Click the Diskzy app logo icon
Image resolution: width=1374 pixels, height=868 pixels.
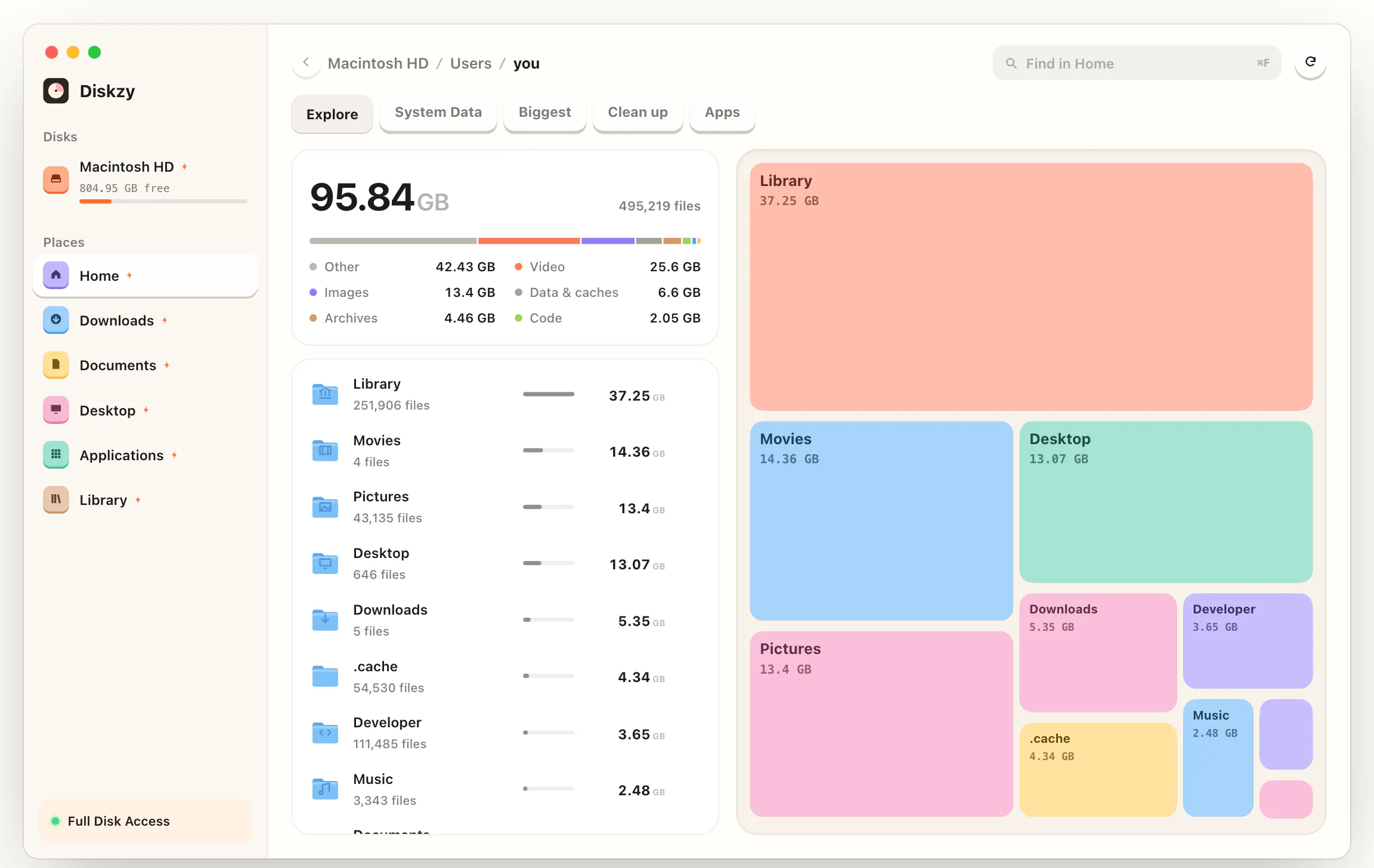pyautogui.click(x=56, y=91)
